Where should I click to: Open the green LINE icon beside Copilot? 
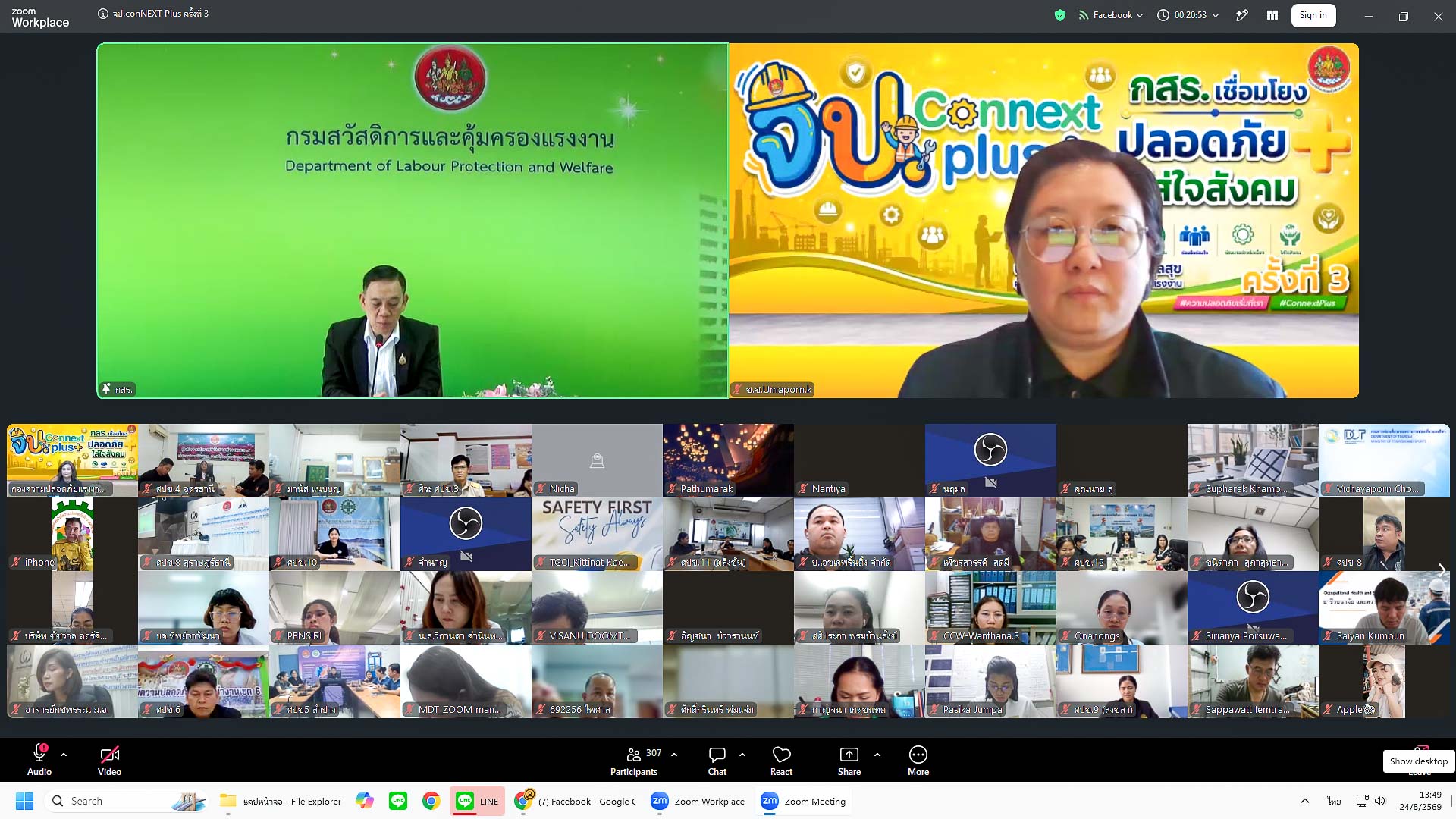[x=398, y=801]
